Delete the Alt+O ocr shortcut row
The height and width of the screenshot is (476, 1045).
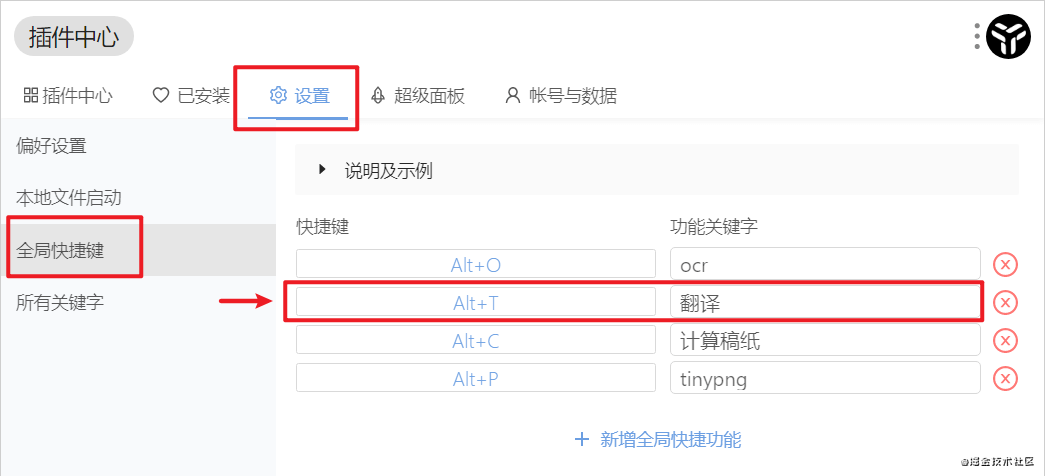click(x=1005, y=265)
